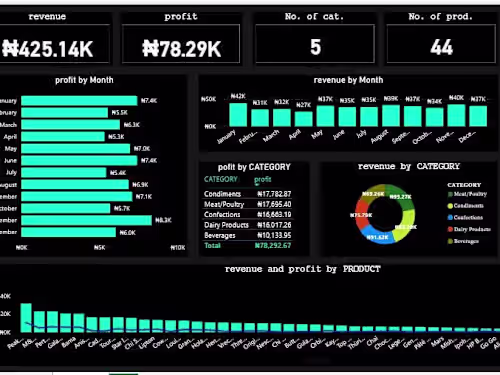Click the January bar in revenue by Month
The image size is (500, 375).
coord(238,115)
